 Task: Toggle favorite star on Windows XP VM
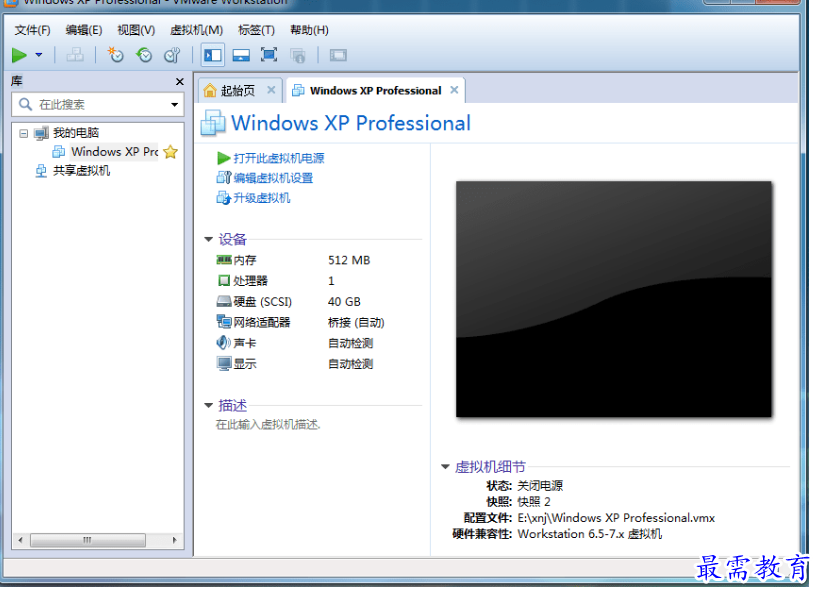(171, 152)
